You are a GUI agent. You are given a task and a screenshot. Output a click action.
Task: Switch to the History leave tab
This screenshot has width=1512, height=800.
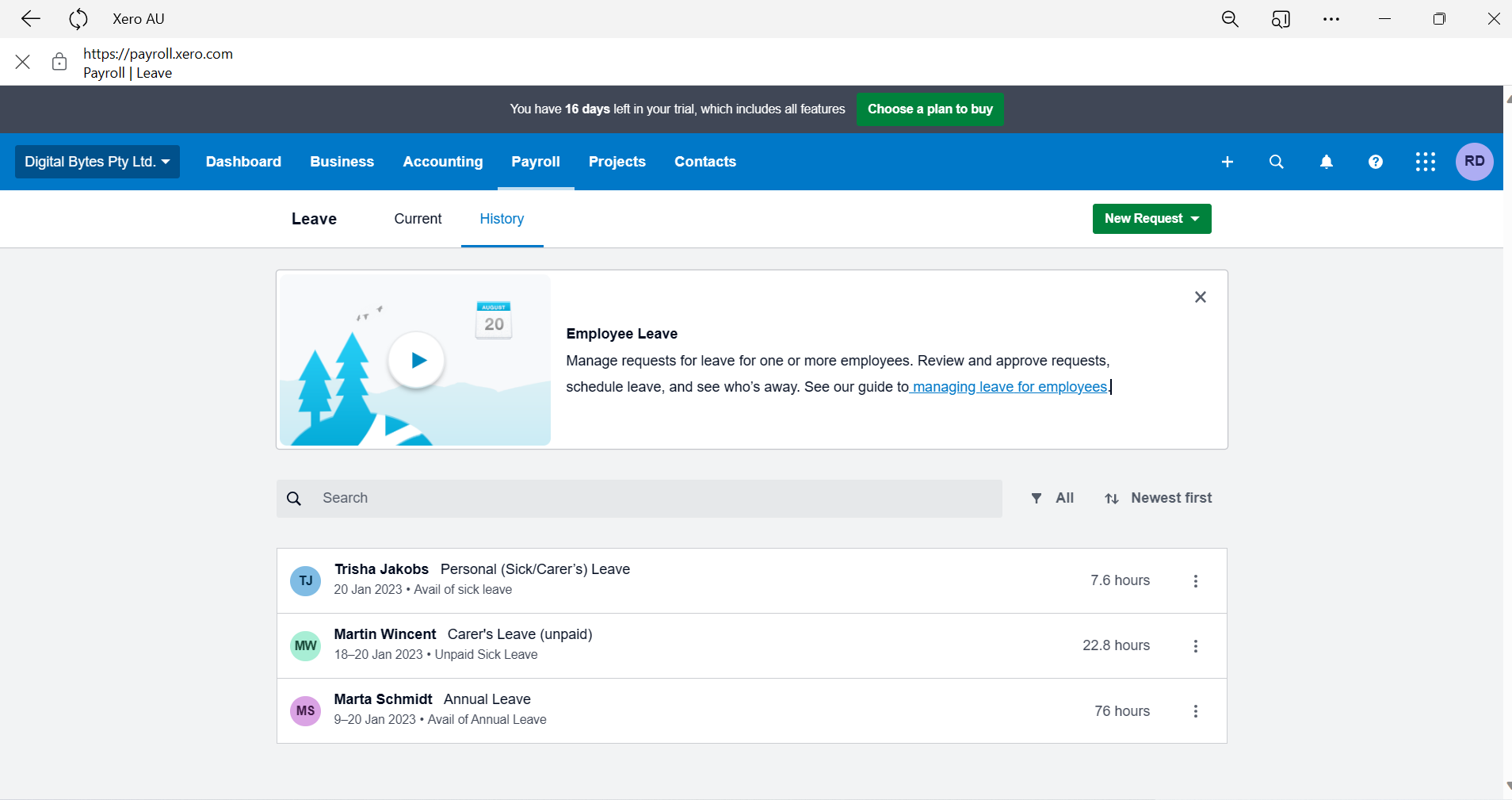pyautogui.click(x=502, y=219)
